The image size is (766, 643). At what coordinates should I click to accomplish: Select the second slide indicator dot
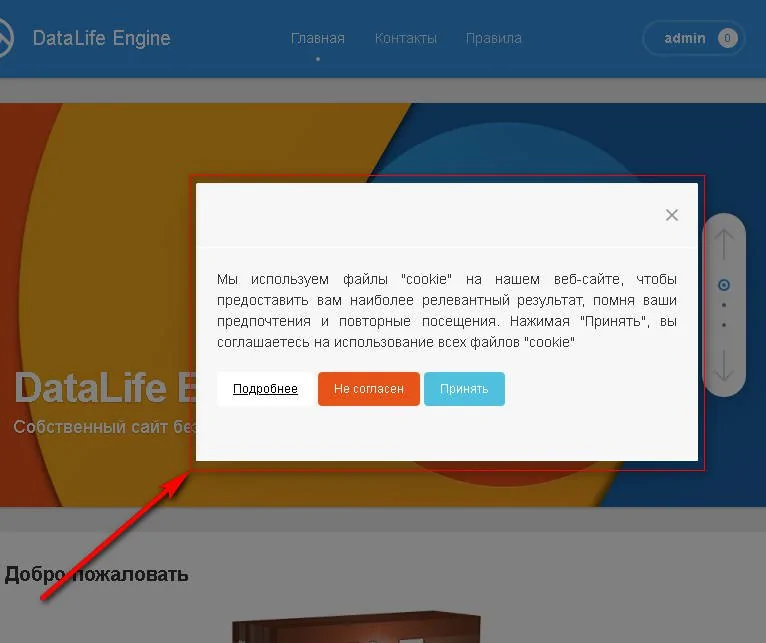(723, 305)
